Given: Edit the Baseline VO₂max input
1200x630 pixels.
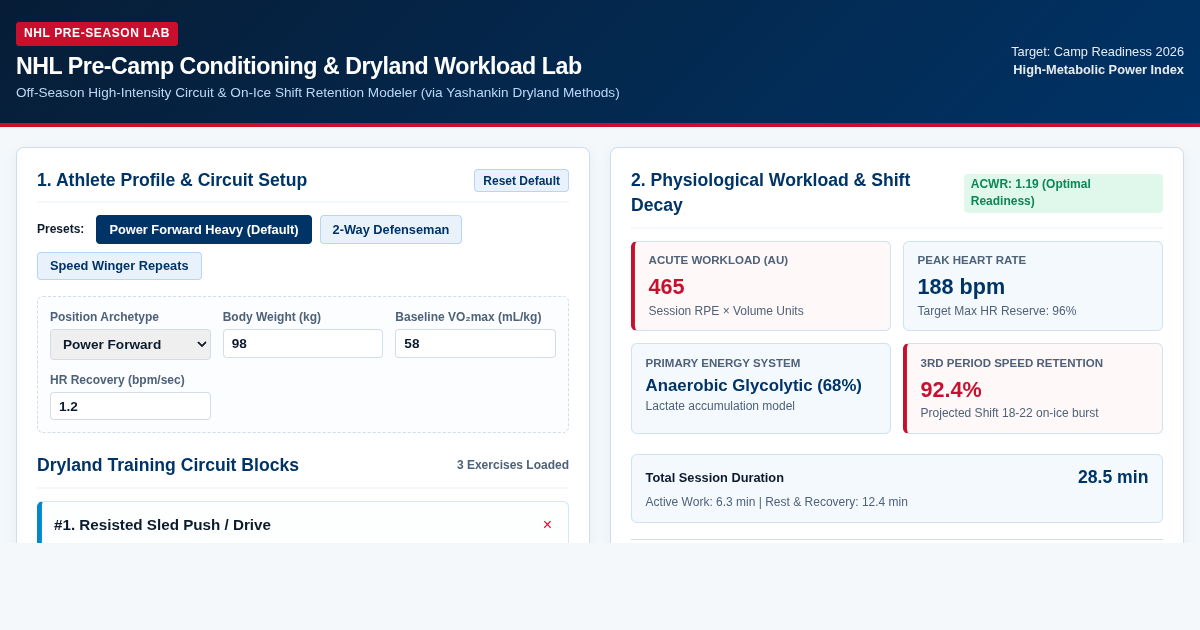Looking at the screenshot, I should [475, 344].
